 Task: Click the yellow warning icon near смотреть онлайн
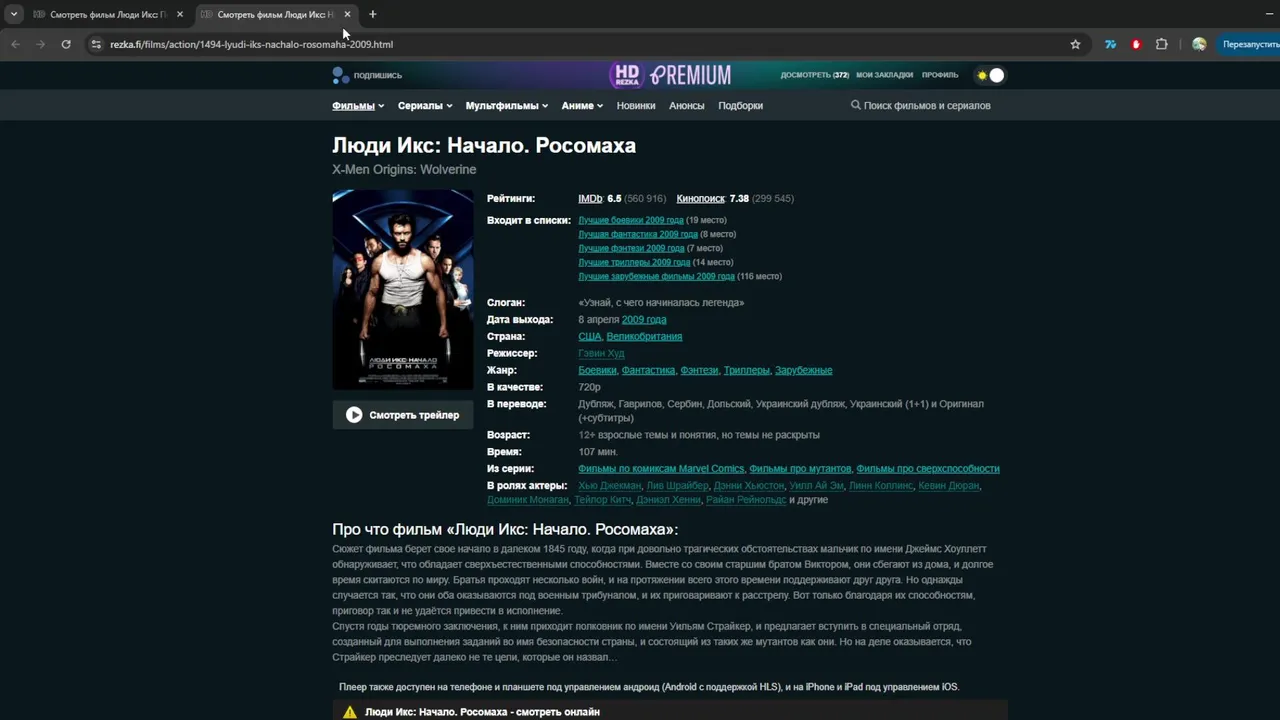point(349,712)
